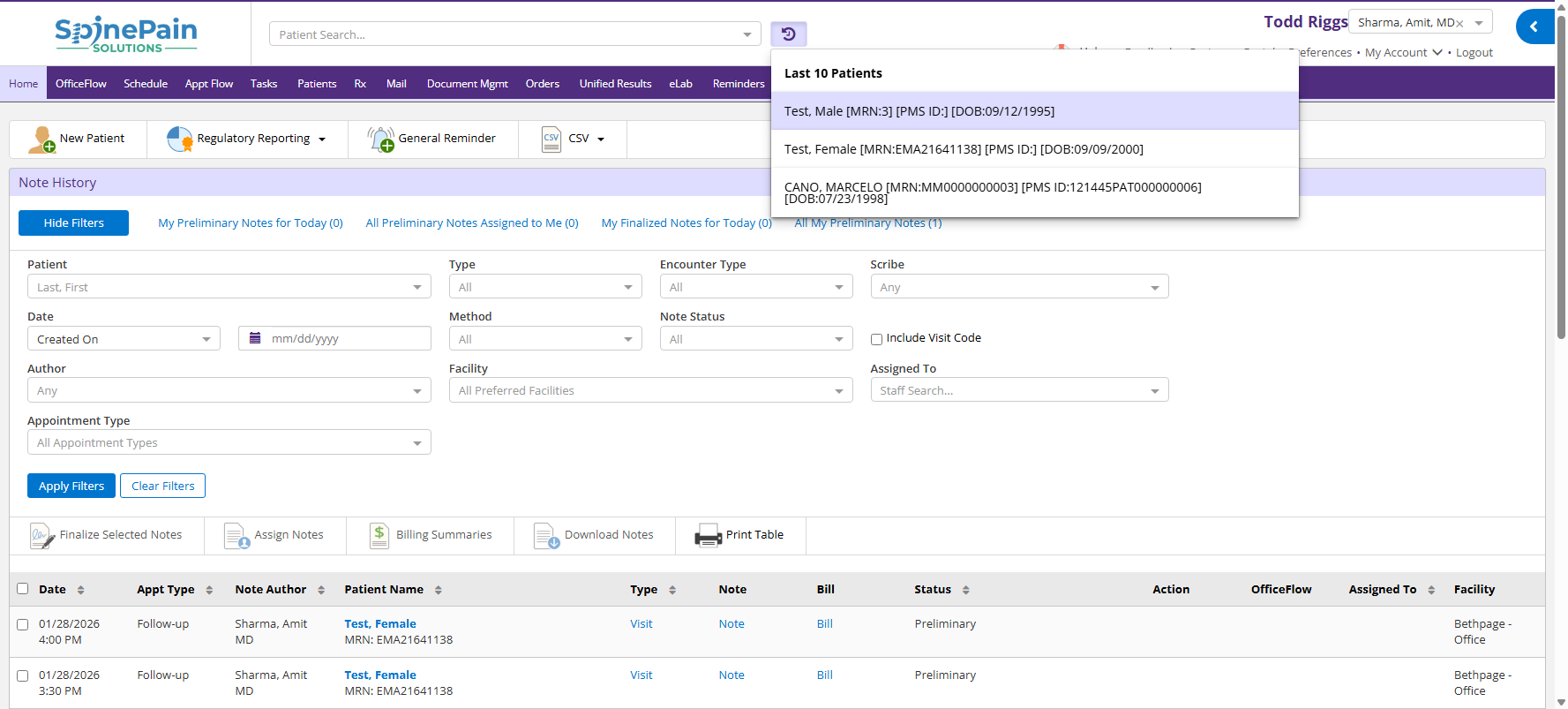Click the Print Table printer icon
Viewport: 1568px width, 709px height.
(708, 536)
